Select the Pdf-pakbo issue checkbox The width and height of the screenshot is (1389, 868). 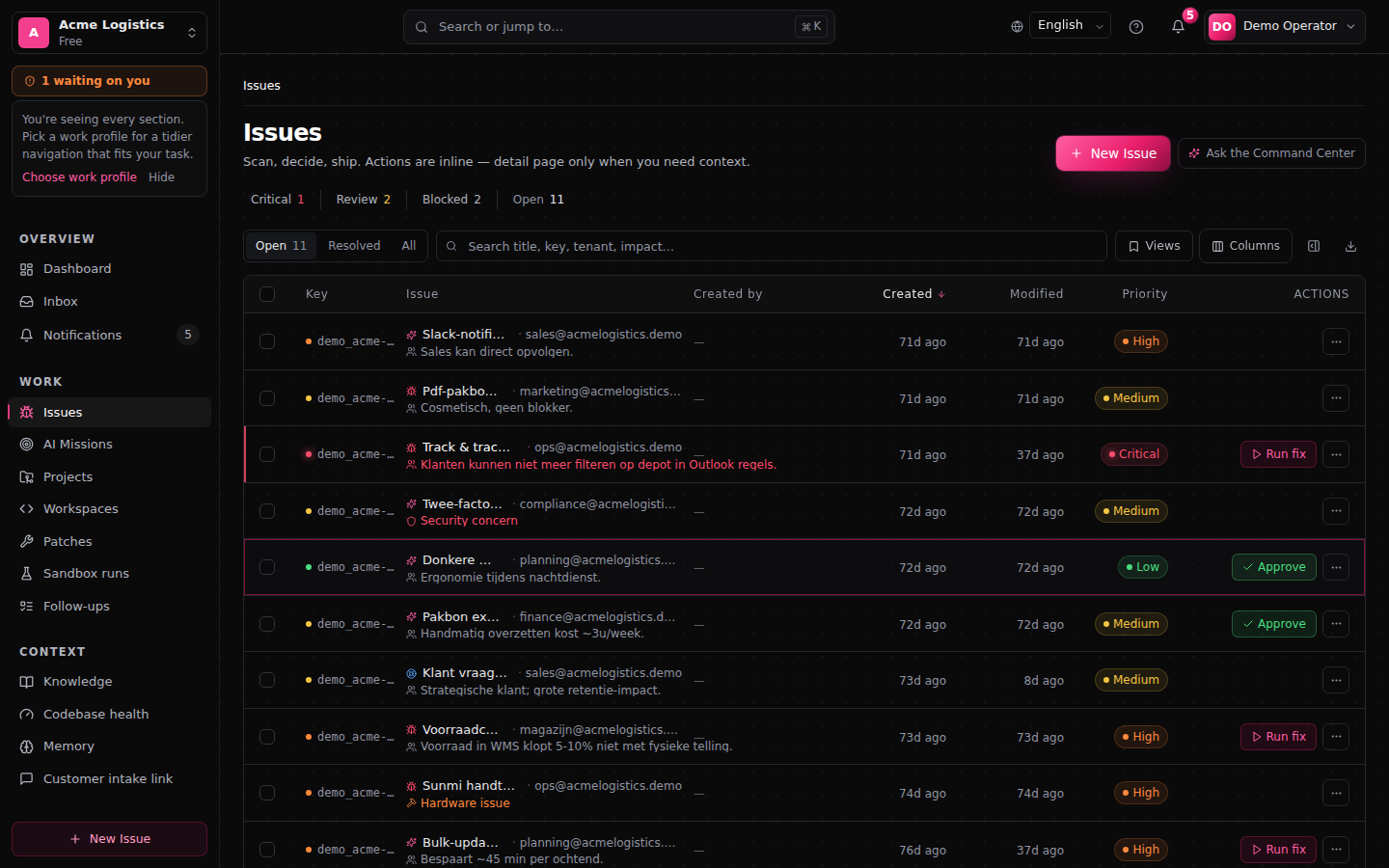pyautogui.click(x=267, y=398)
